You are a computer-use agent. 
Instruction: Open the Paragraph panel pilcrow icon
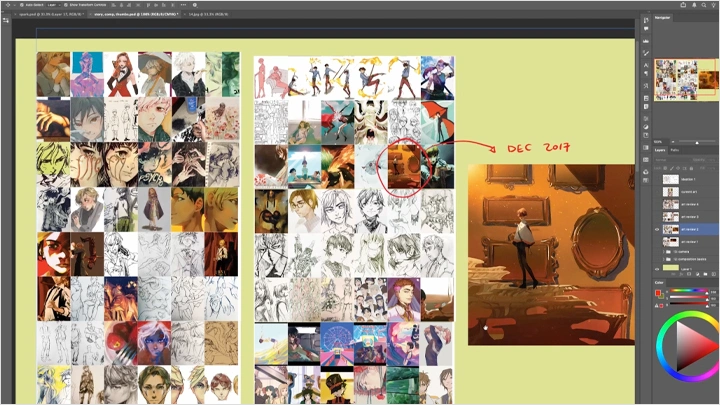coord(646,73)
